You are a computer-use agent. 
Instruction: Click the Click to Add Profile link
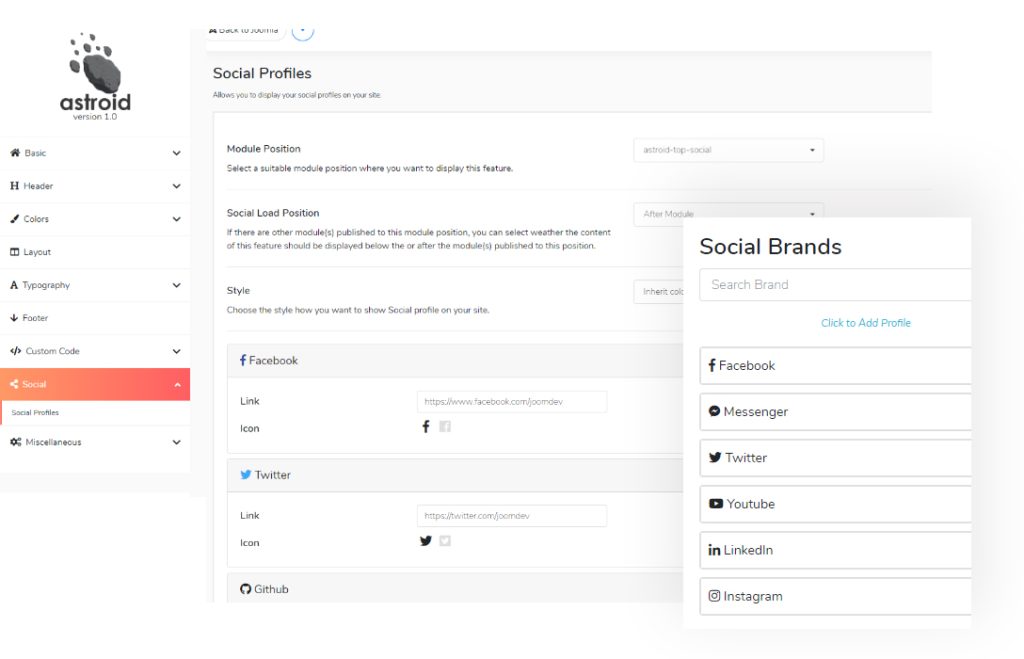pyautogui.click(x=865, y=323)
